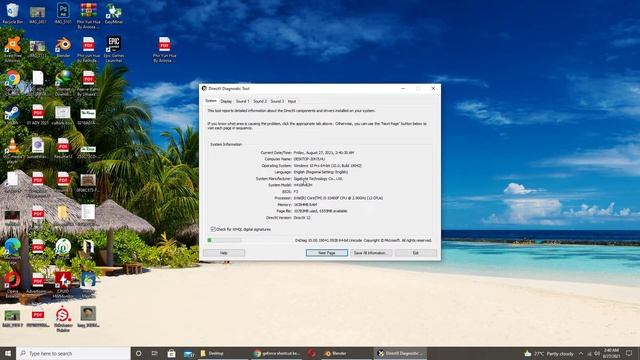This screenshot has width=640, height=360.
Task: Switch to the Sound 1 tab
Action: [x=242, y=101]
